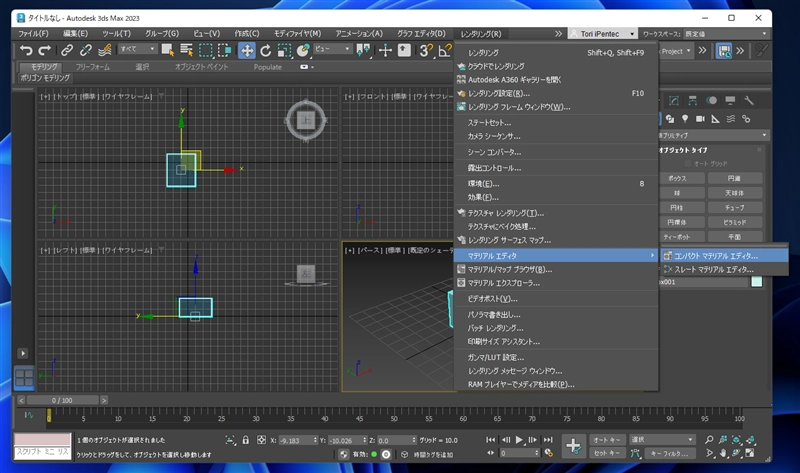800x473 pixels.
Task: Click the ピラミッド primitive button
Action: click(735, 222)
